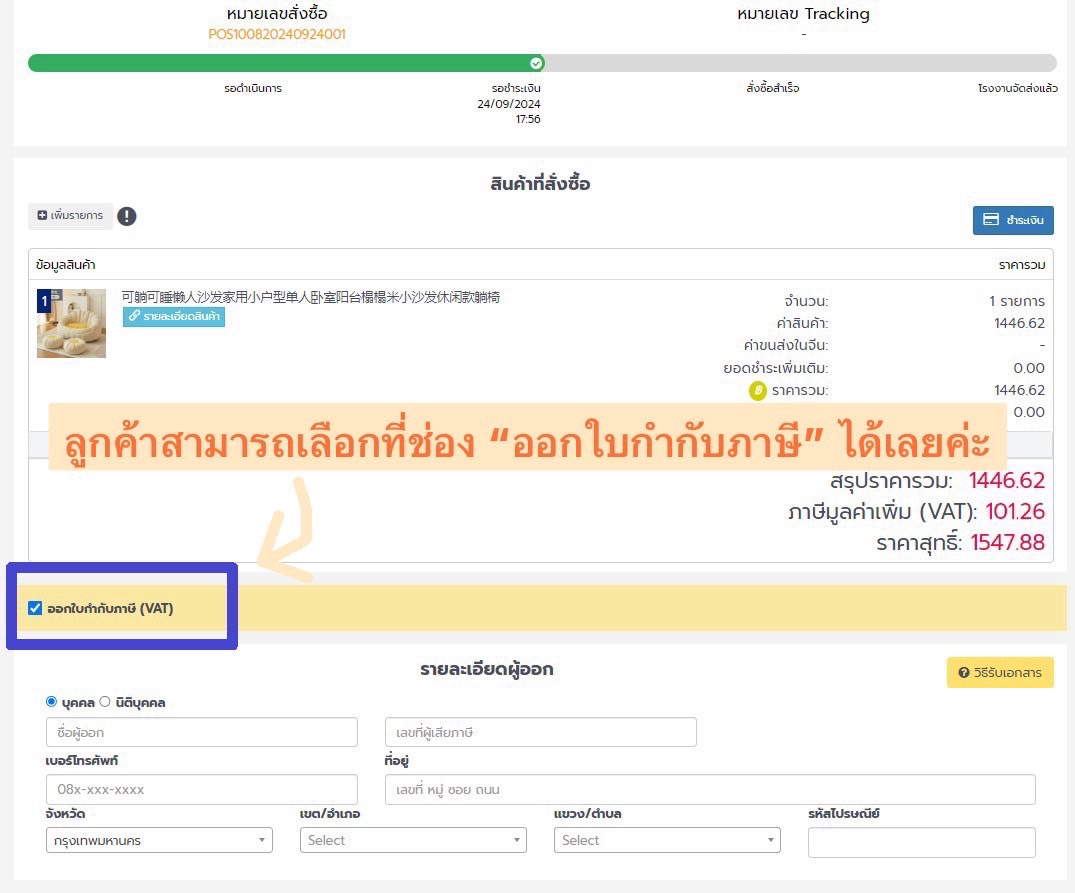
Task: Click the green checkmark on progress bar
Action: click(537, 63)
